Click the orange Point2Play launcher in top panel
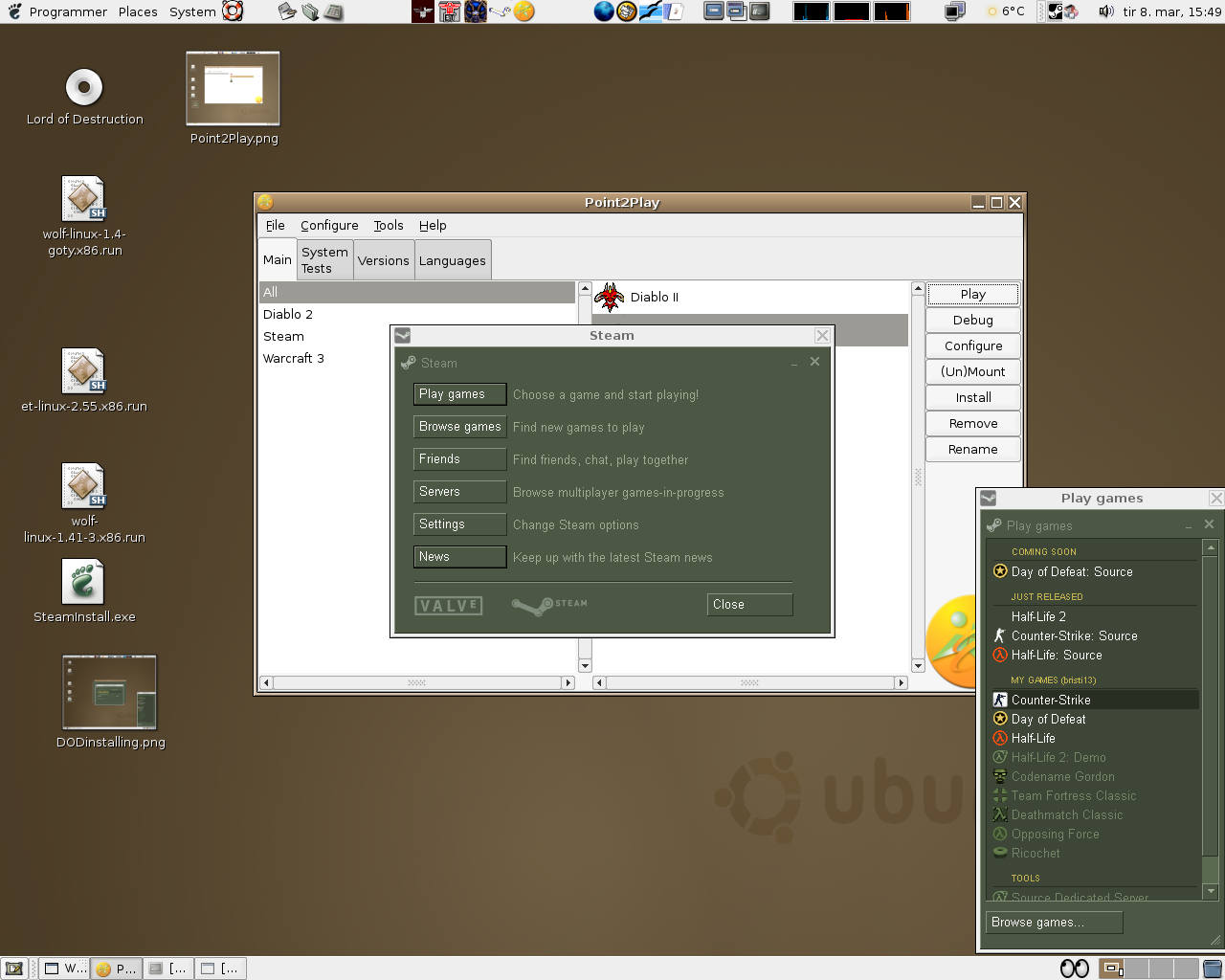Image resolution: width=1225 pixels, height=980 pixels. [x=523, y=11]
